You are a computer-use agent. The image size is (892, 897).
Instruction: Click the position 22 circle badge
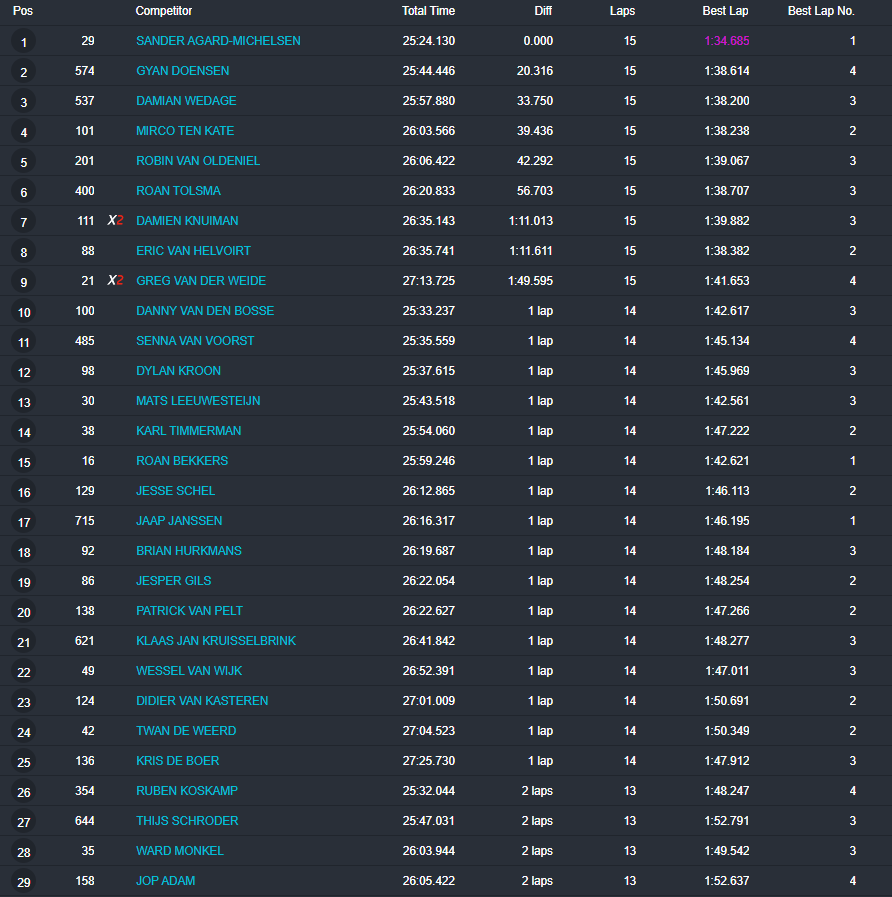pos(23,672)
